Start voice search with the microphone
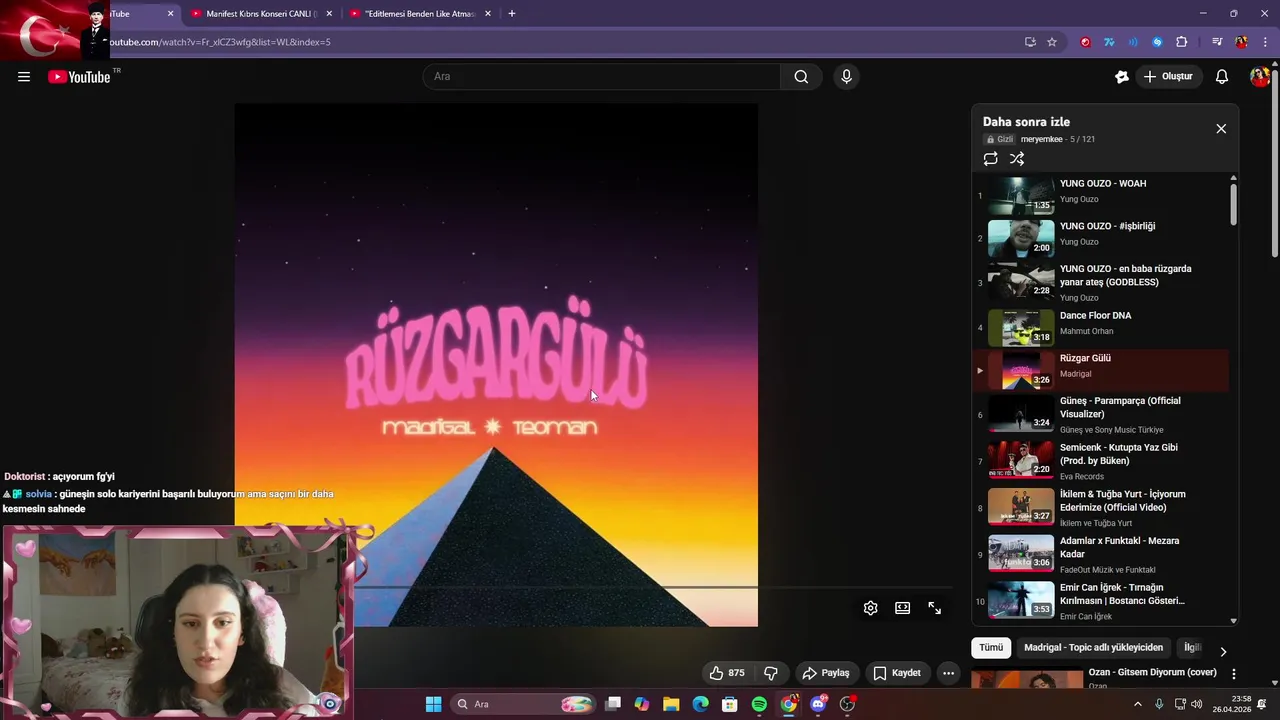The width and height of the screenshot is (1280, 720). (846, 77)
